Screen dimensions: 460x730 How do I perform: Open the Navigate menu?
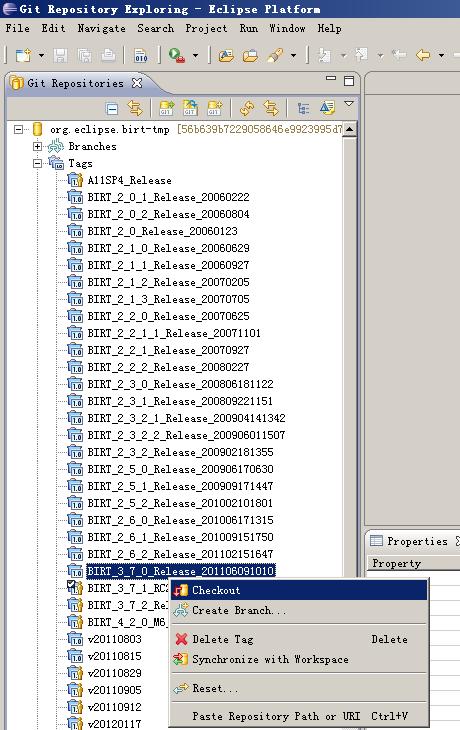101,28
